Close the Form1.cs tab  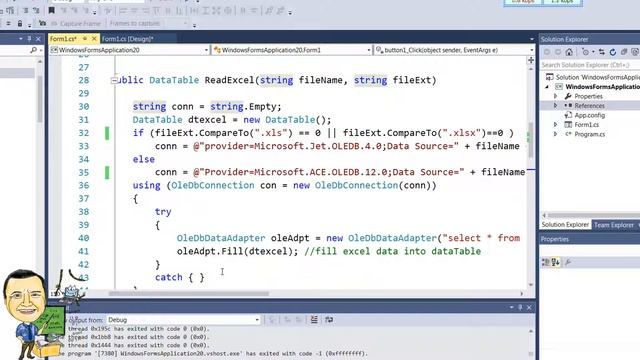(x=94, y=38)
